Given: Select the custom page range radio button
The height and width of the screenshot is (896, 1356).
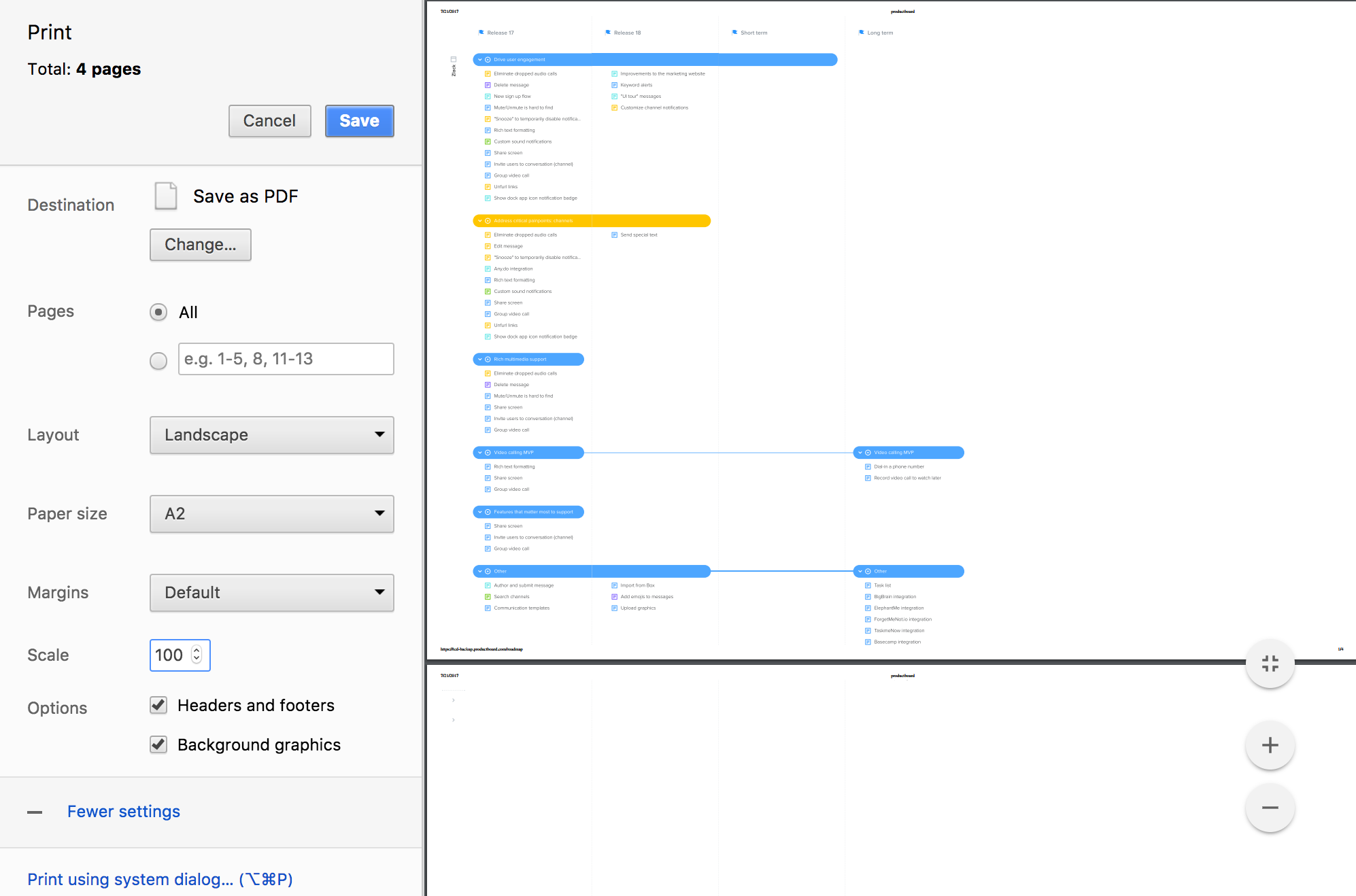Looking at the screenshot, I should point(158,360).
